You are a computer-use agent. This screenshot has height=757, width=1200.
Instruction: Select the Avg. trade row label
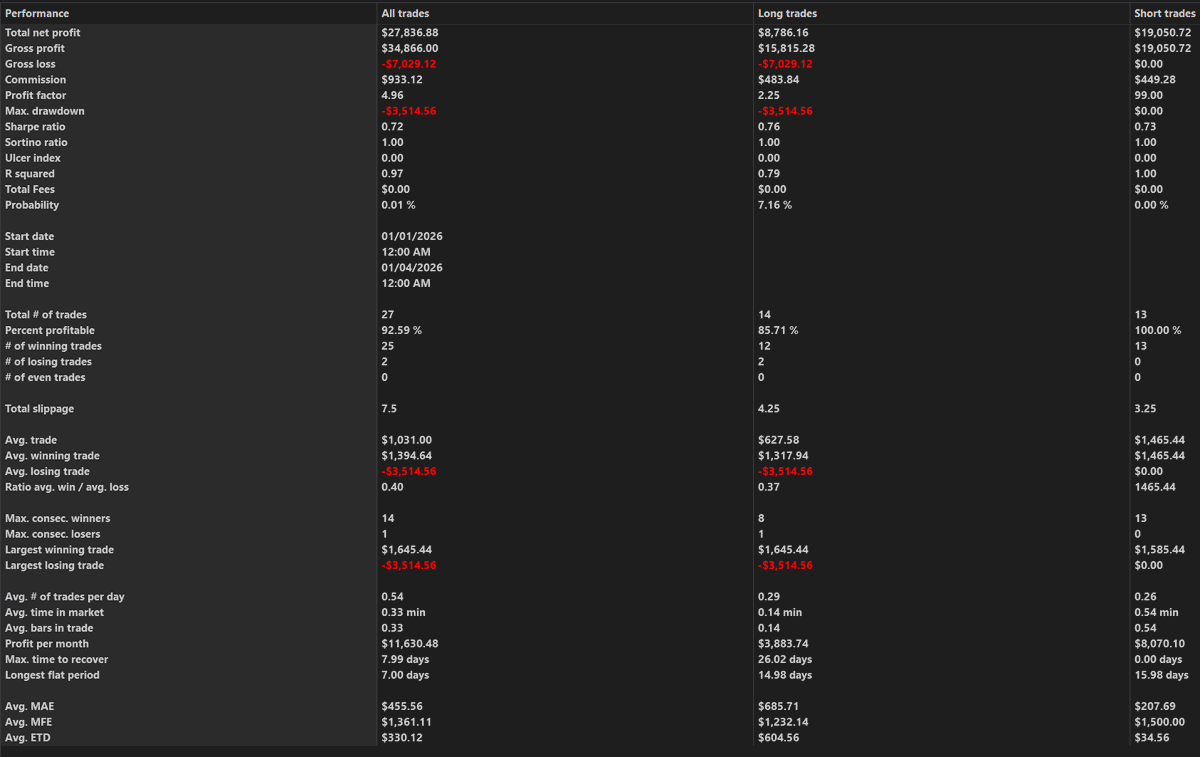(x=31, y=440)
